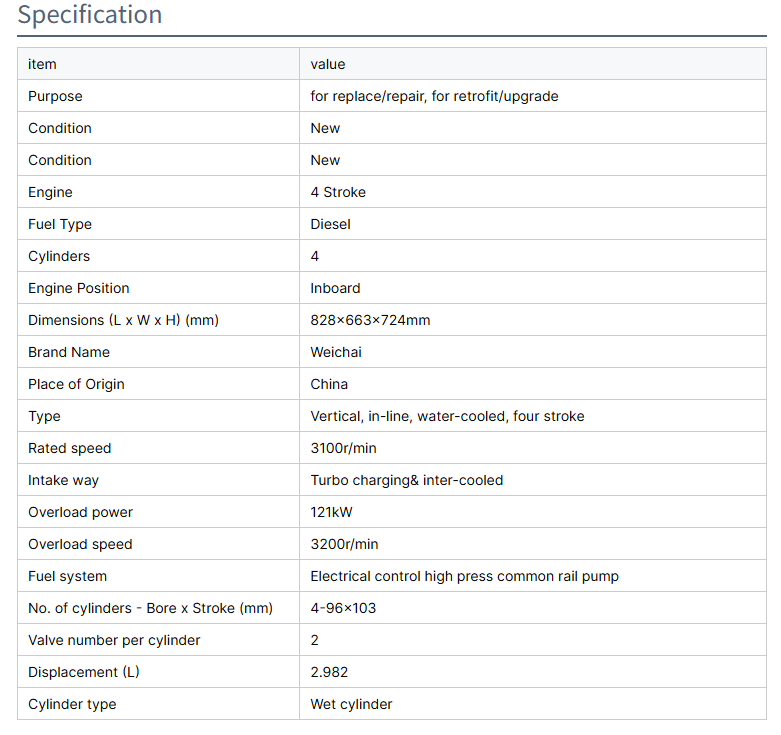Click the 'value' column header
This screenshot has width=781, height=735.
(328, 64)
